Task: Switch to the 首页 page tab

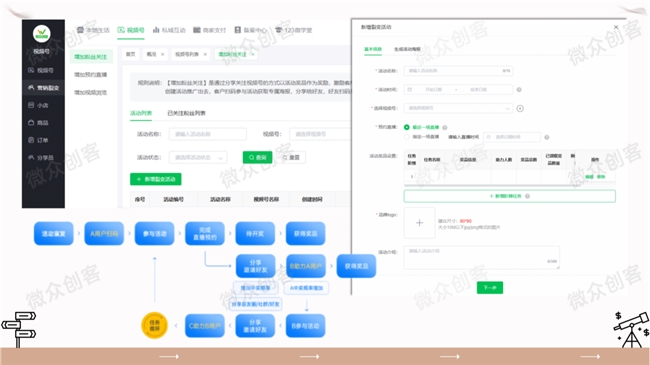Action: click(131, 54)
